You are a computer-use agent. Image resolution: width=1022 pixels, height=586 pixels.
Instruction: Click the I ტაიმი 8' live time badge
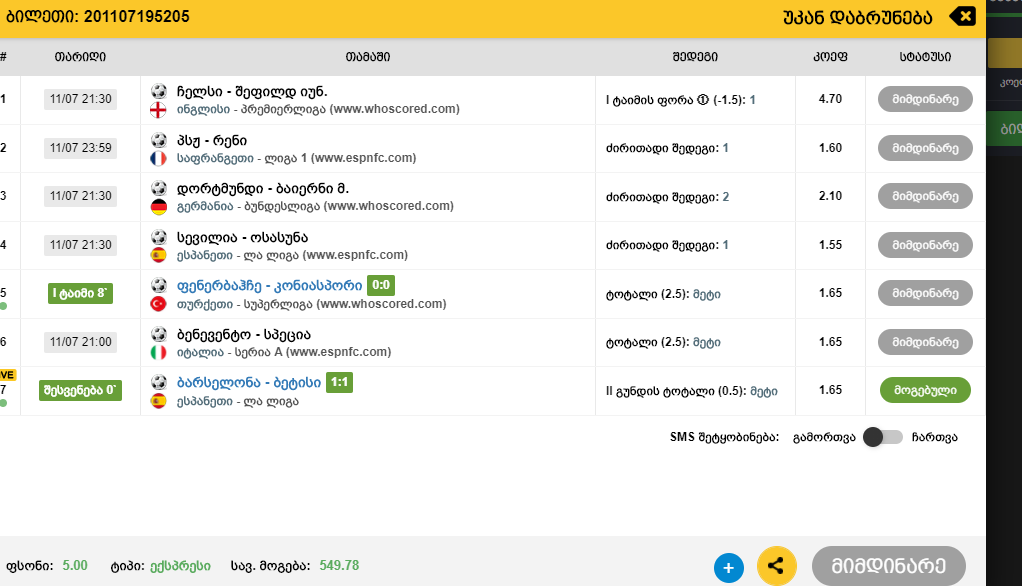[x=80, y=293]
